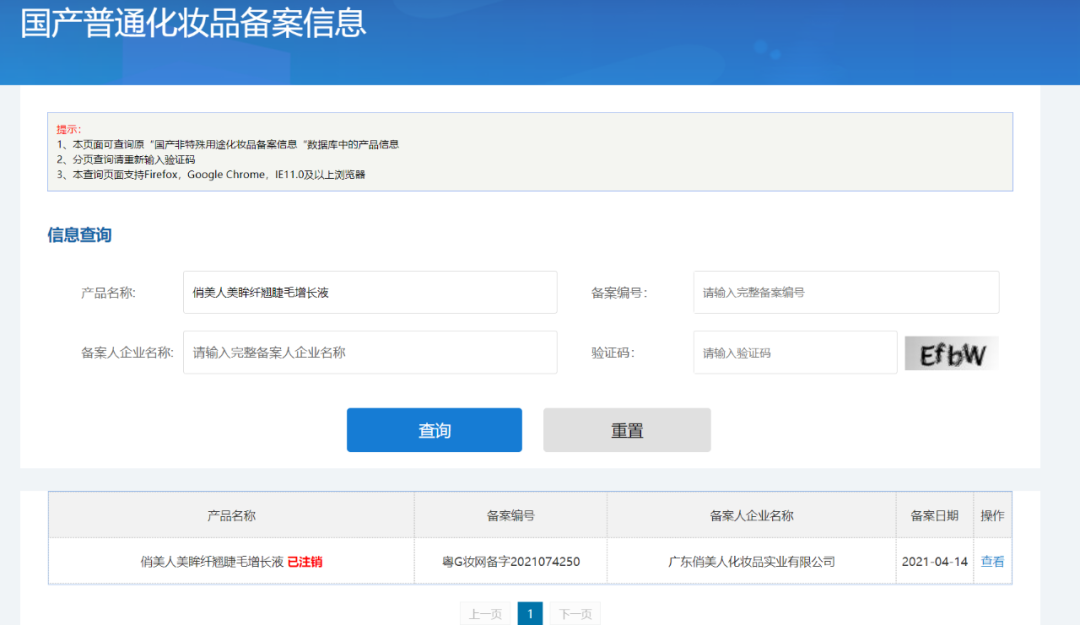
Task: Click company name 广东俏美人化妆品实业有限公司
Action: point(751,562)
